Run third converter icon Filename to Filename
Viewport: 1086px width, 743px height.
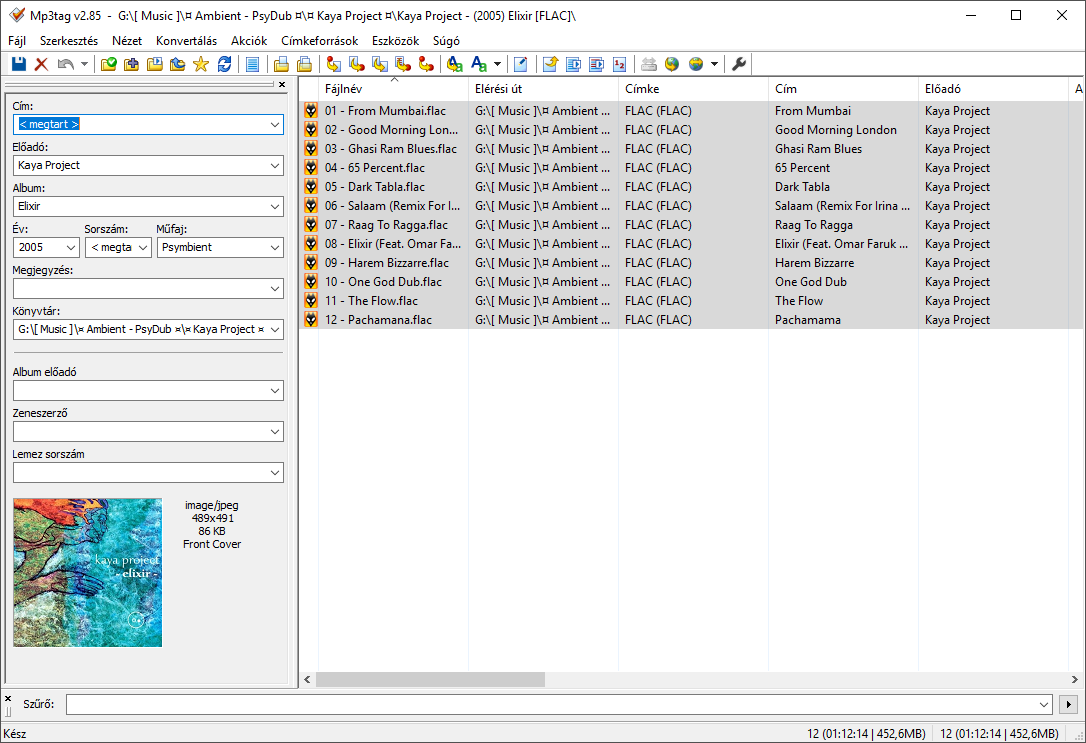(x=380, y=64)
